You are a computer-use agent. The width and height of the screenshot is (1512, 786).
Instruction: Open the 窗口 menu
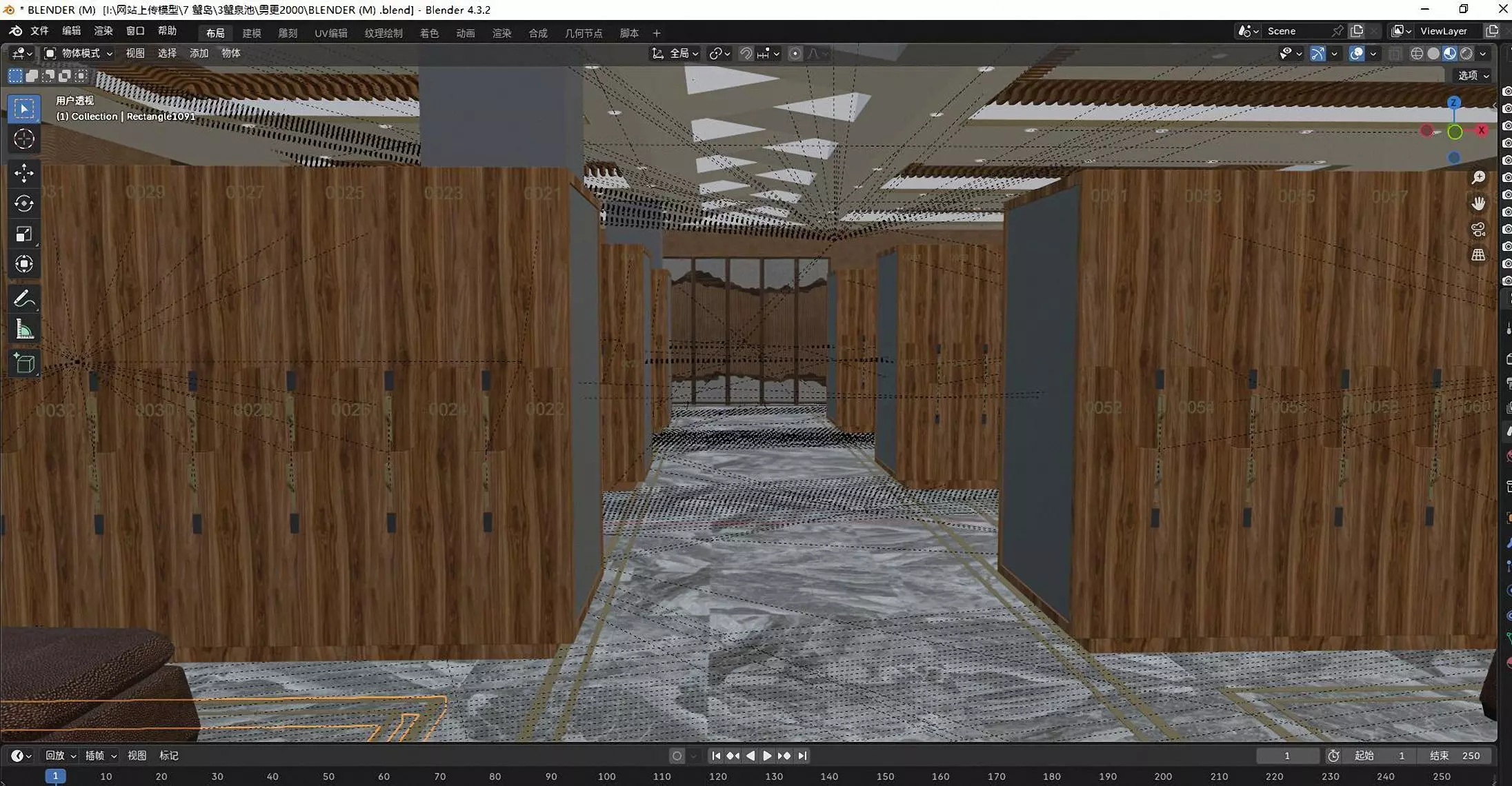pos(135,31)
